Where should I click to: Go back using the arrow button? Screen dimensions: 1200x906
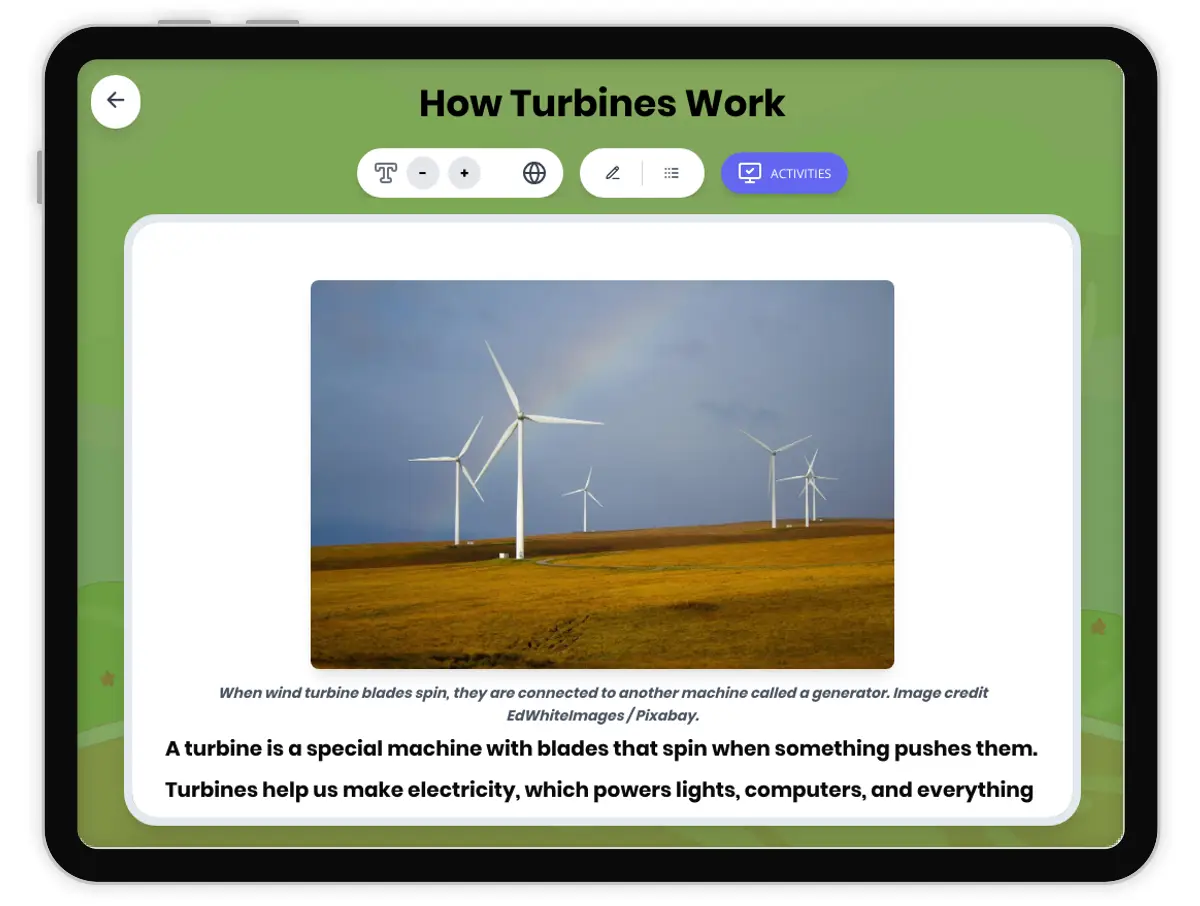coord(116,101)
